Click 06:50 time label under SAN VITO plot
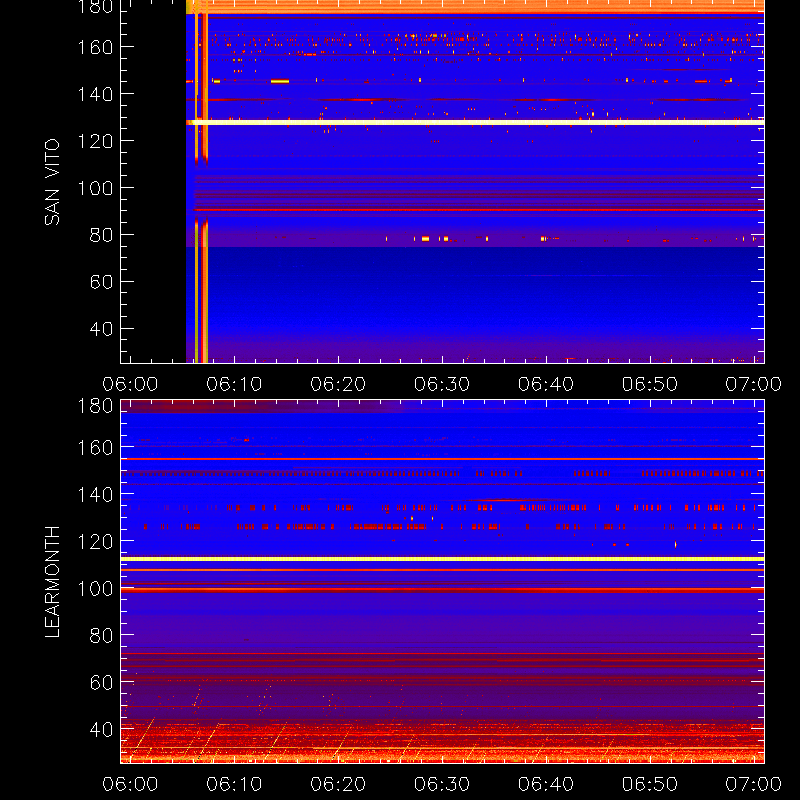The image size is (800, 800). (x=650, y=384)
